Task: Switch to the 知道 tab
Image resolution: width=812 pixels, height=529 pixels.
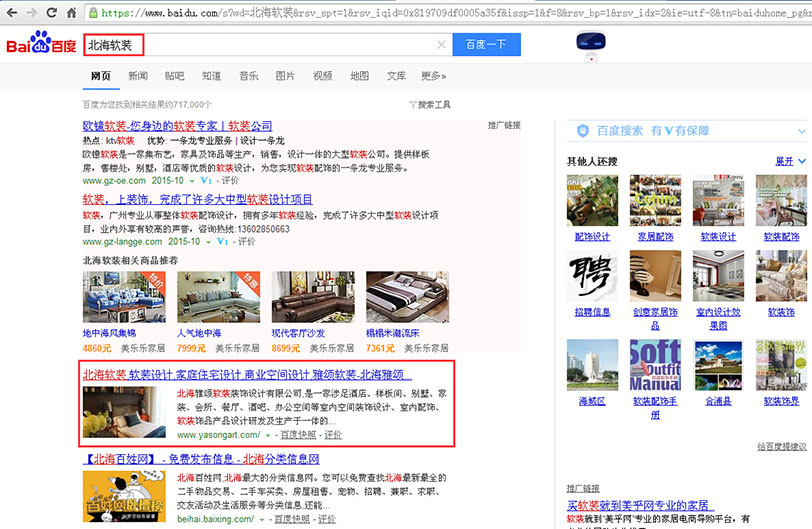Action: point(211,76)
